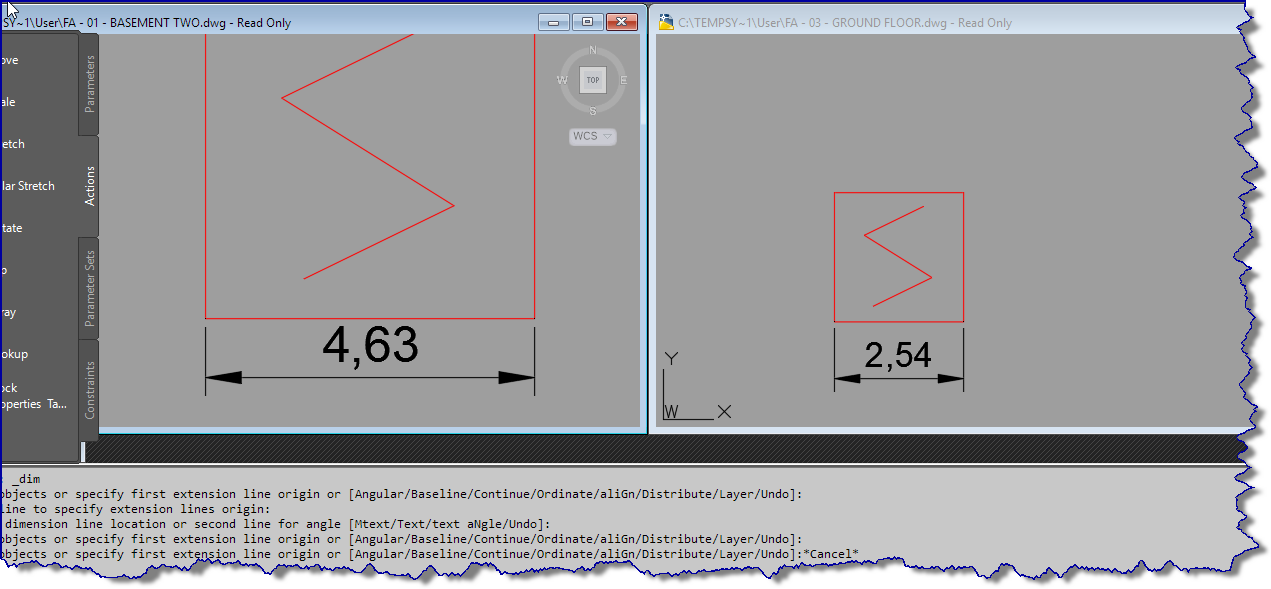Click the DWG icon on GROUND FLOOR title bar

point(664,21)
